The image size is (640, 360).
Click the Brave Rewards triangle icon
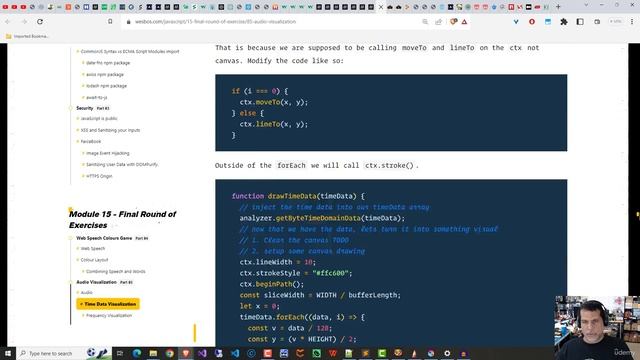coord(464,22)
